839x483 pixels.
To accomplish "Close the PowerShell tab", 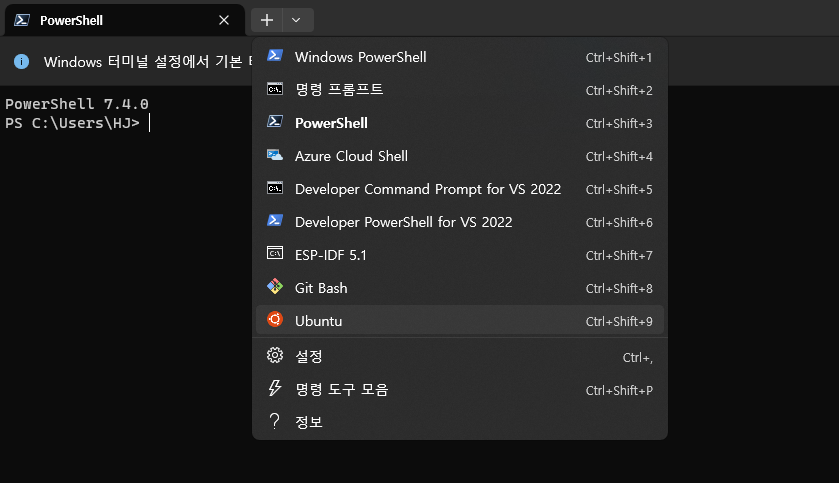I will pyautogui.click(x=224, y=20).
